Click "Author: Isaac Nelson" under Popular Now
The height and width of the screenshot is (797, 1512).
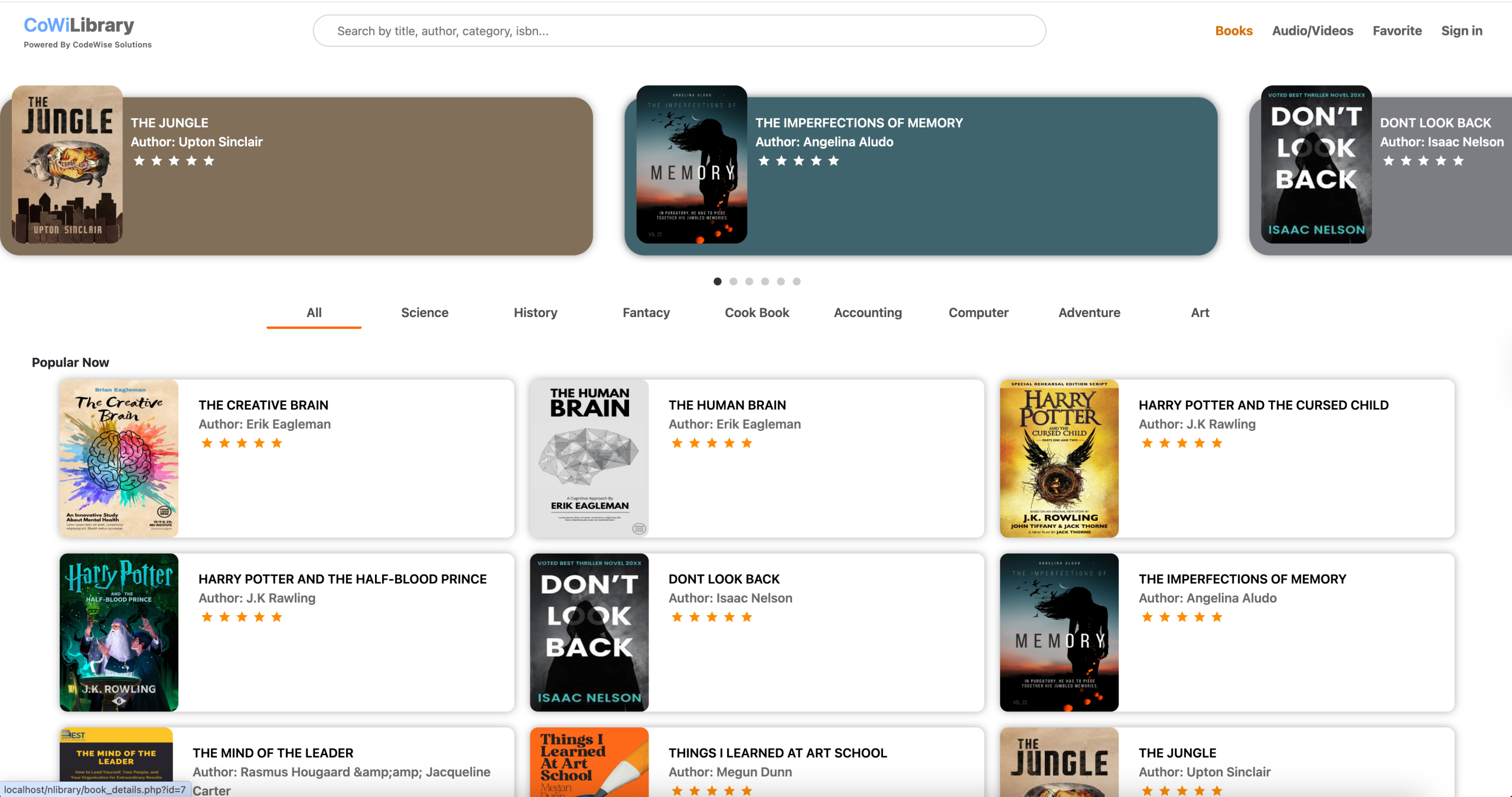pos(731,598)
